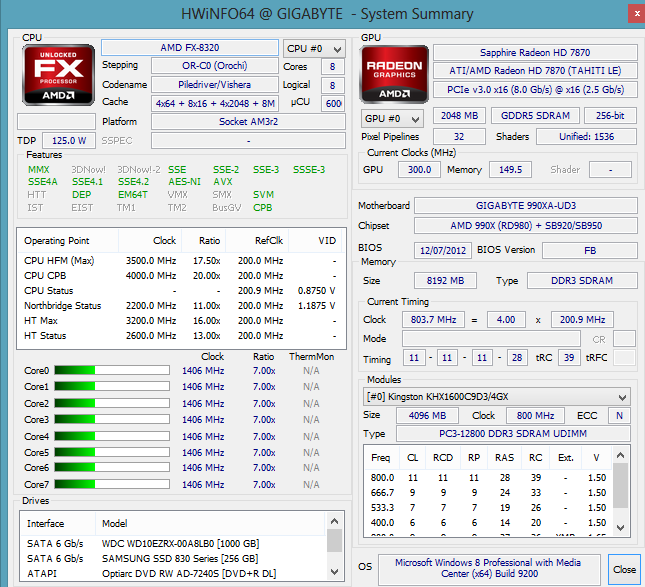Click the module size 4096 MB field
The height and width of the screenshot is (587, 645).
pyautogui.click(x=427, y=415)
